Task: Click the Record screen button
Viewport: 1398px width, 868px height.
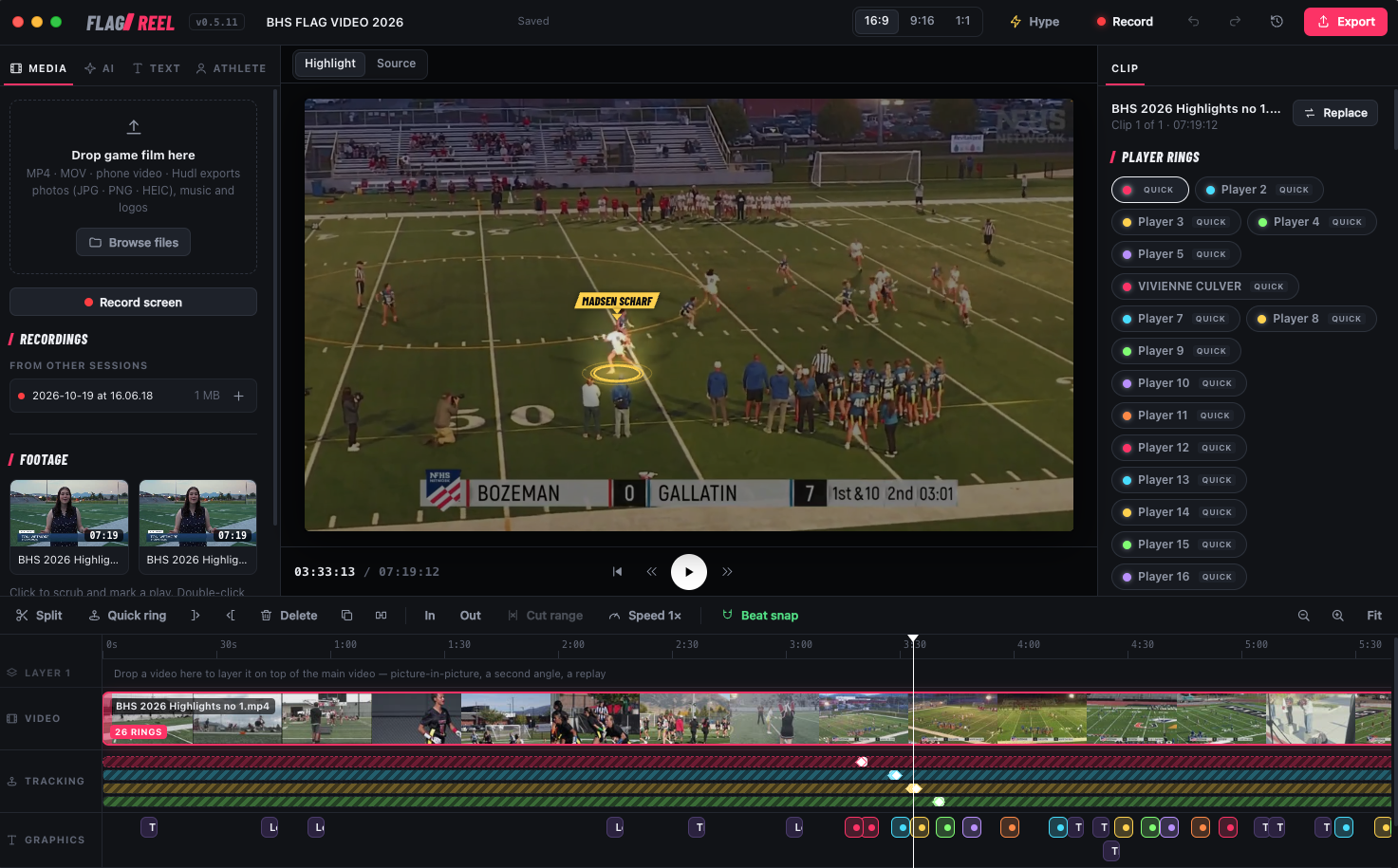Action: (133, 303)
